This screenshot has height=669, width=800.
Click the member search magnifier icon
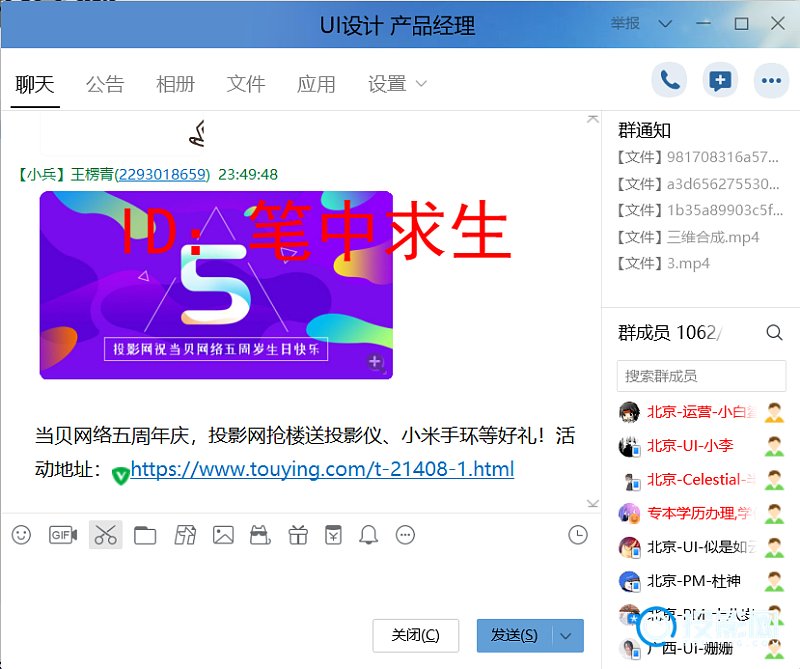pos(774,333)
